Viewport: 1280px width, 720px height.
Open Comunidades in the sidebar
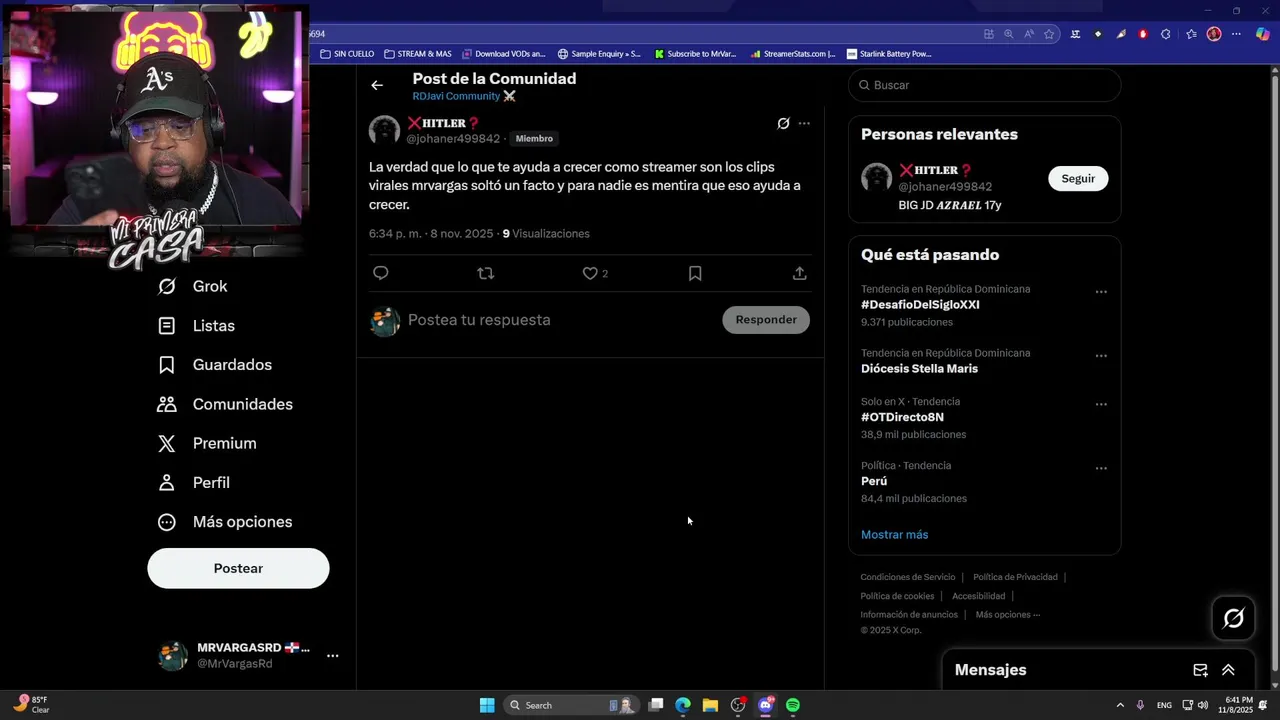click(x=225, y=404)
